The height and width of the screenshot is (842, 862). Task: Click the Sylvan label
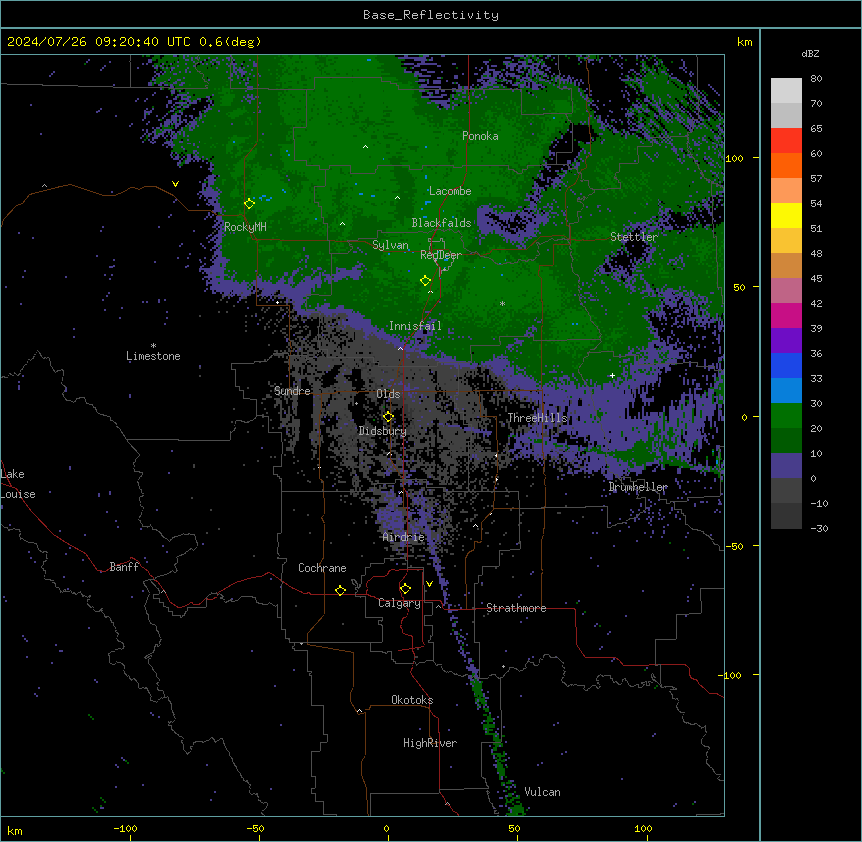390,245
